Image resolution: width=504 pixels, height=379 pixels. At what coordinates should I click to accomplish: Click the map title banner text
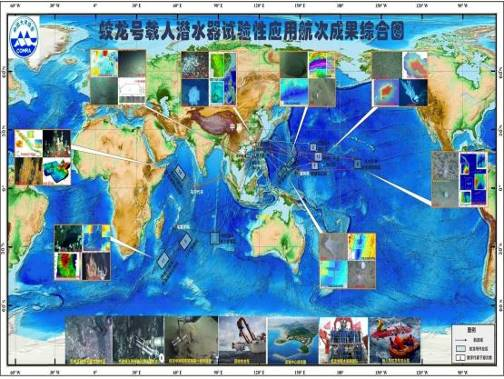pyautogui.click(x=252, y=32)
